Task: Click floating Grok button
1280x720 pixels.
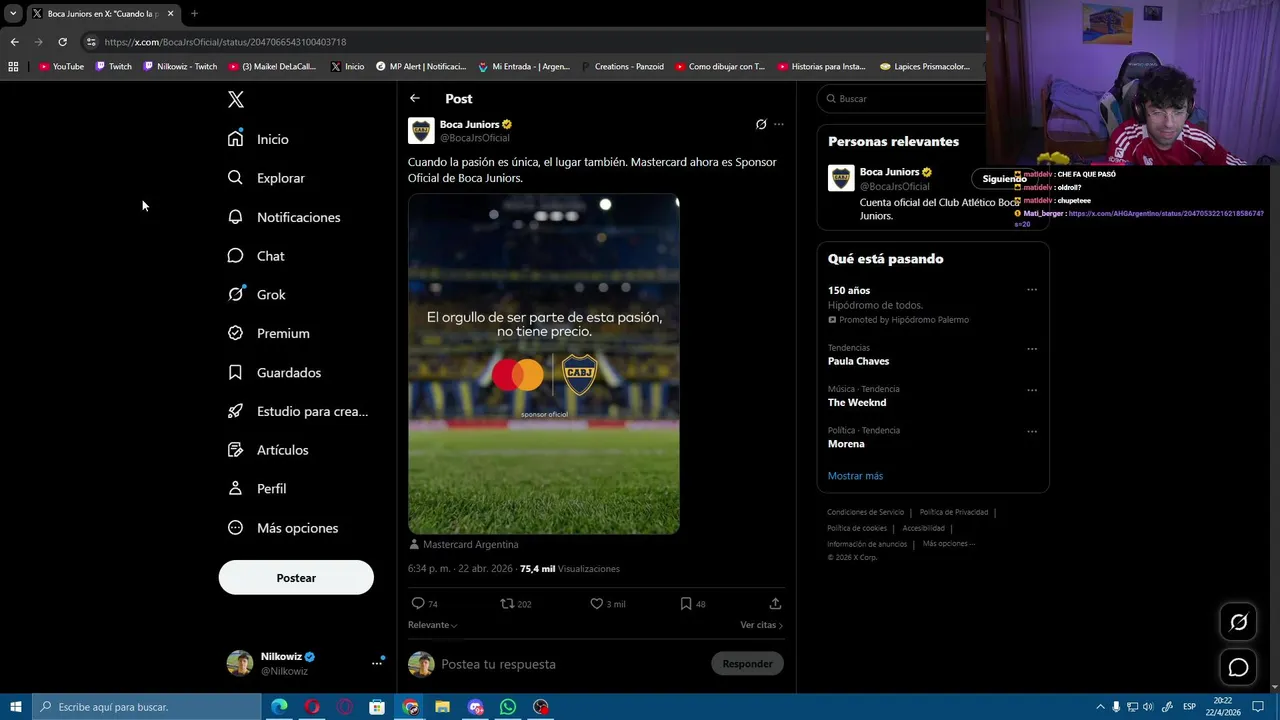Action: pyautogui.click(x=1238, y=622)
